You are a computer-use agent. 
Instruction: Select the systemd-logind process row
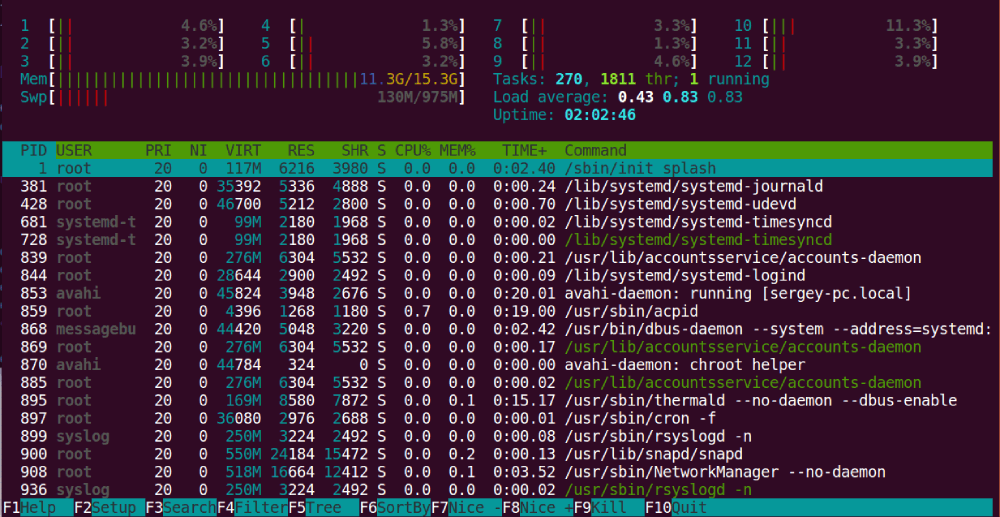[497, 276]
